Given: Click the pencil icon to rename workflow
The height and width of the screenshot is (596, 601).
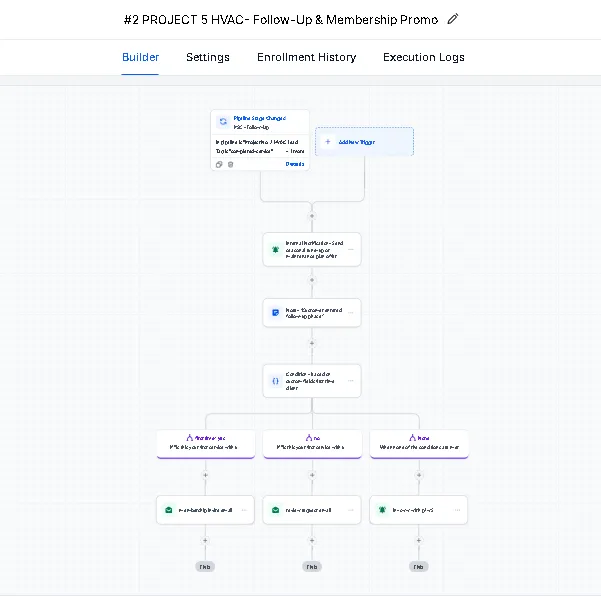Looking at the screenshot, I should (x=453, y=19).
